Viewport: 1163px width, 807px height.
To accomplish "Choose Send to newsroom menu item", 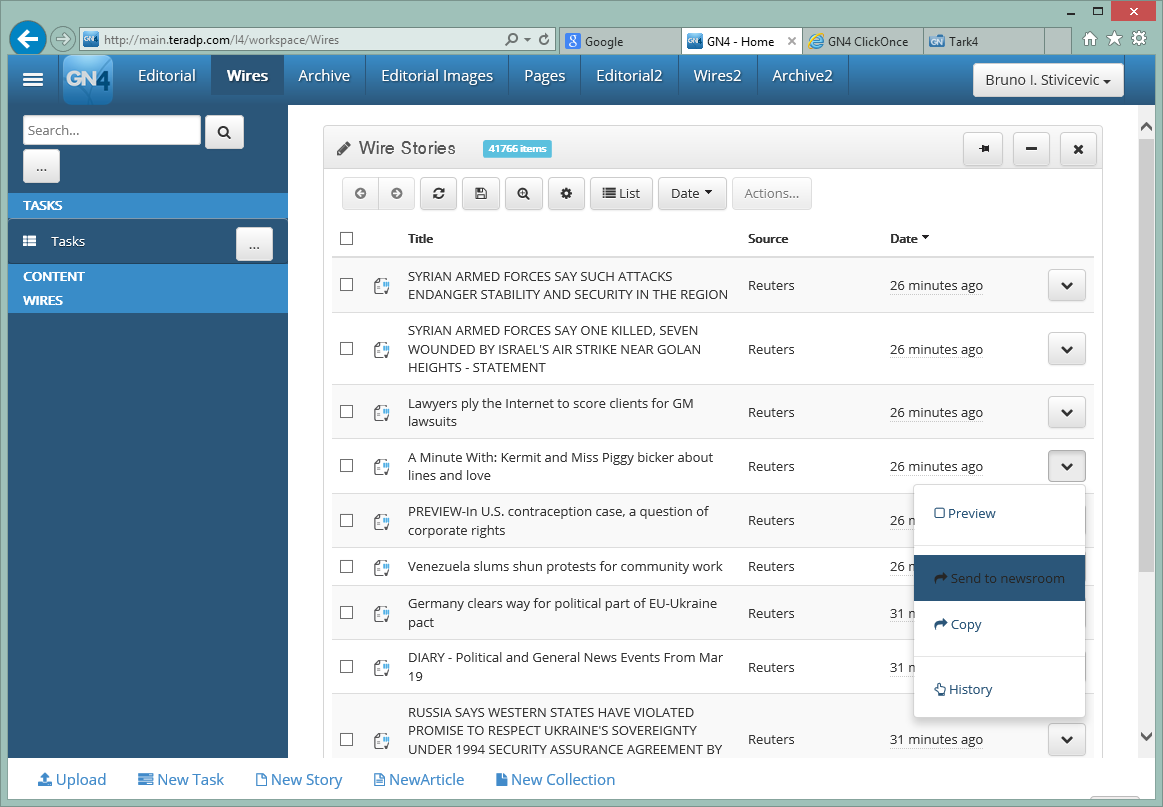I will (x=999, y=578).
